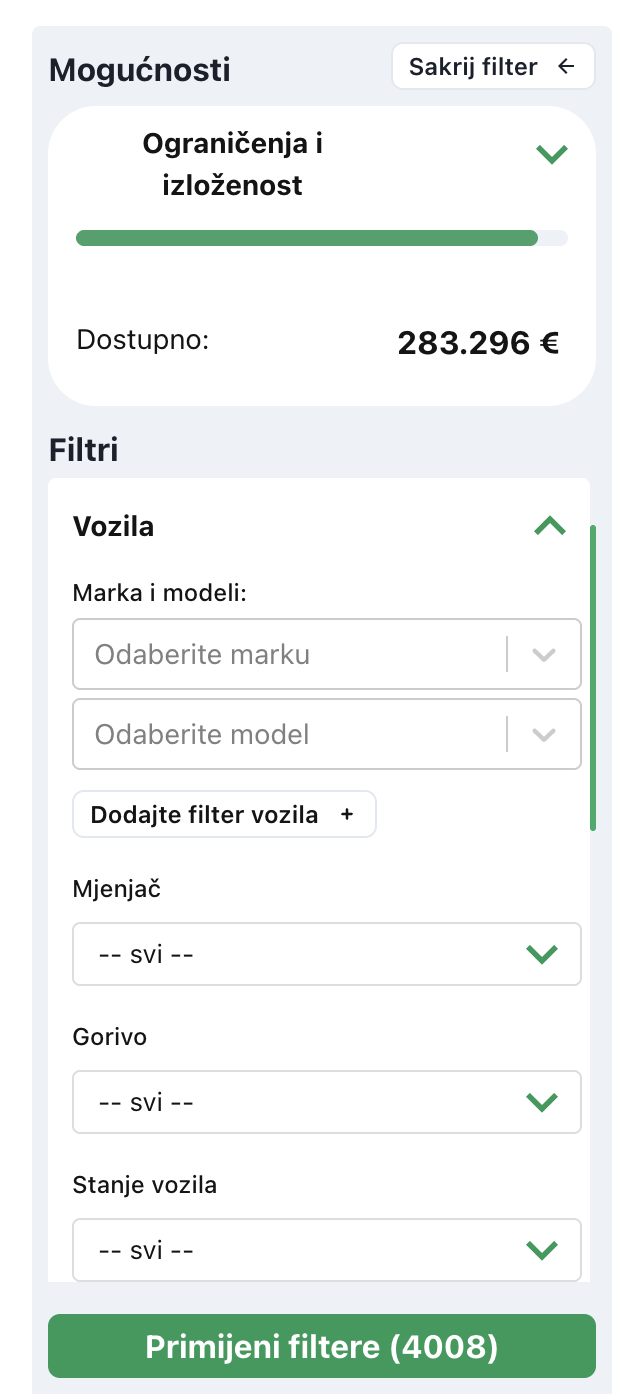Click the green chevron in the Mjenjač field
The height and width of the screenshot is (1394, 620).
coord(541,954)
